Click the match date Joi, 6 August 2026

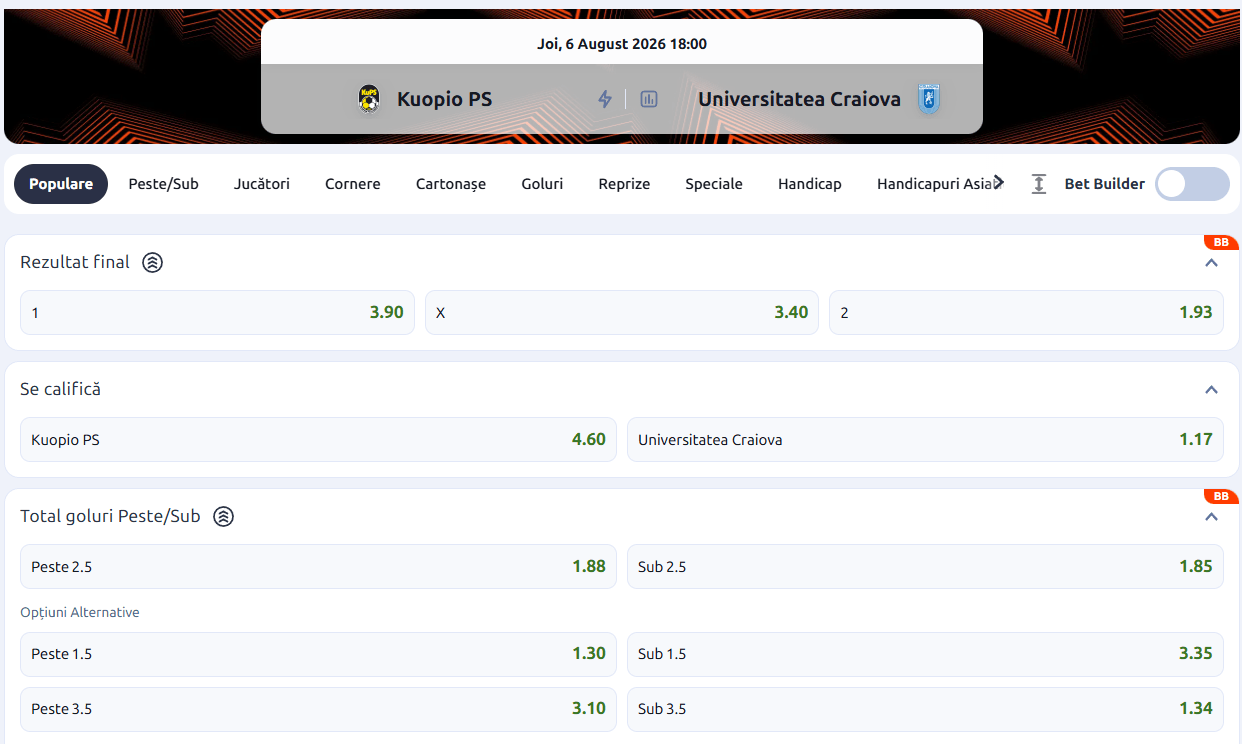[x=621, y=44]
